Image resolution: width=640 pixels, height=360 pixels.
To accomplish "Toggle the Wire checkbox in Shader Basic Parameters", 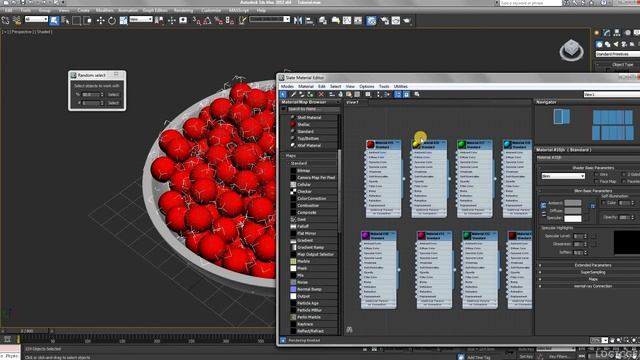I will click(597, 175).
